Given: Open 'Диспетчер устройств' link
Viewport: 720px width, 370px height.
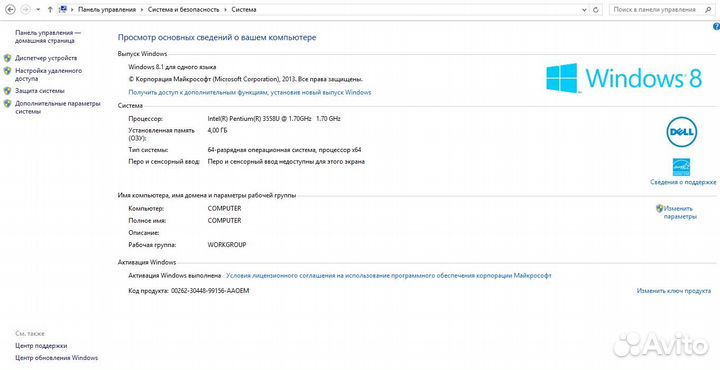Looking at the screenshot, I should (46, 58).
